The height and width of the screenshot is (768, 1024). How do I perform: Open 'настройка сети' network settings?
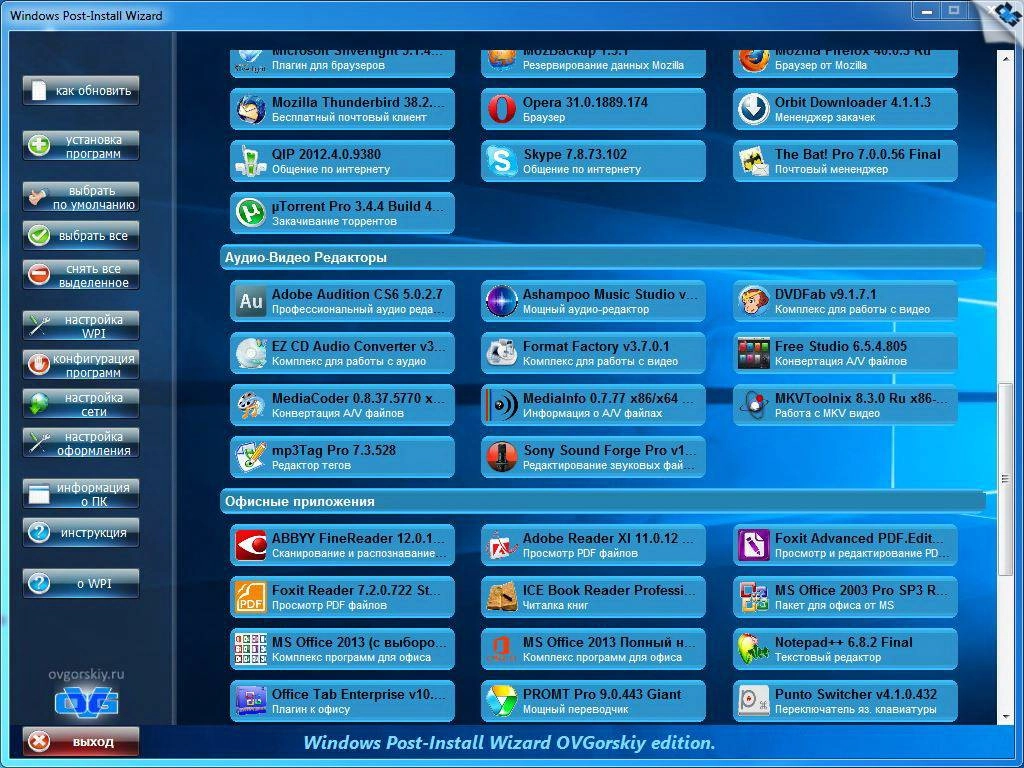click(81, 404)
